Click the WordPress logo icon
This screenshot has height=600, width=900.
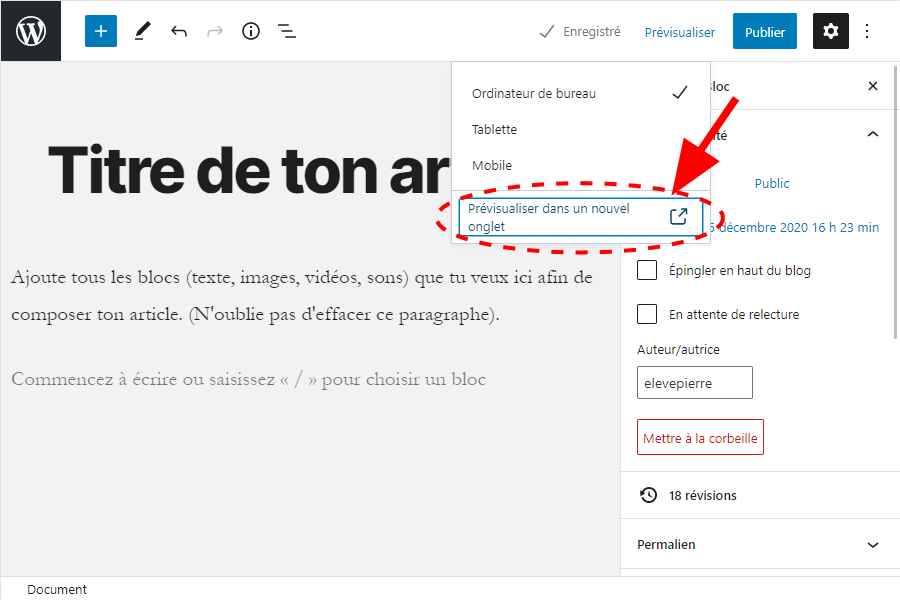pos(30,31)
